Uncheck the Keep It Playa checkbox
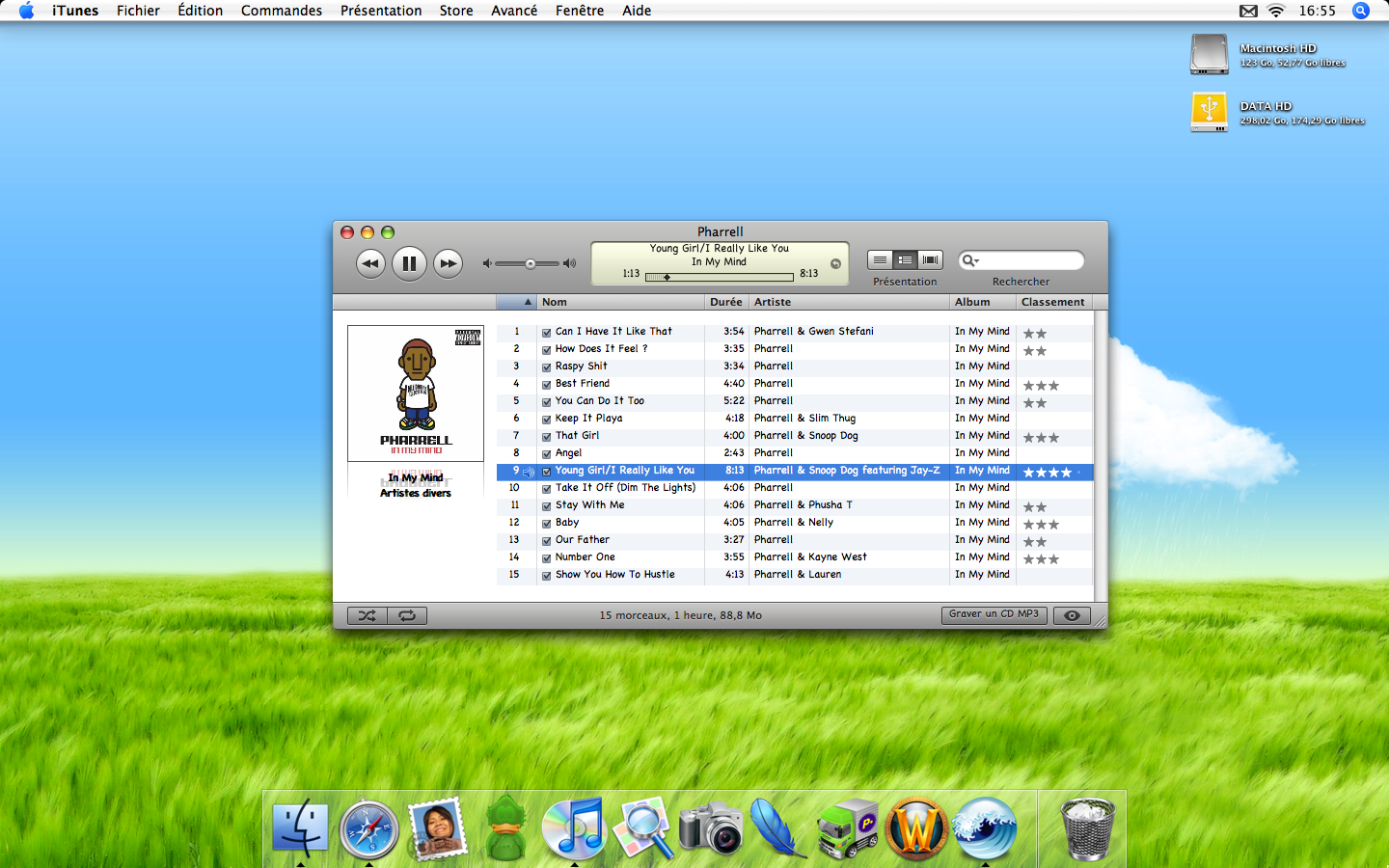 [546, 419]
